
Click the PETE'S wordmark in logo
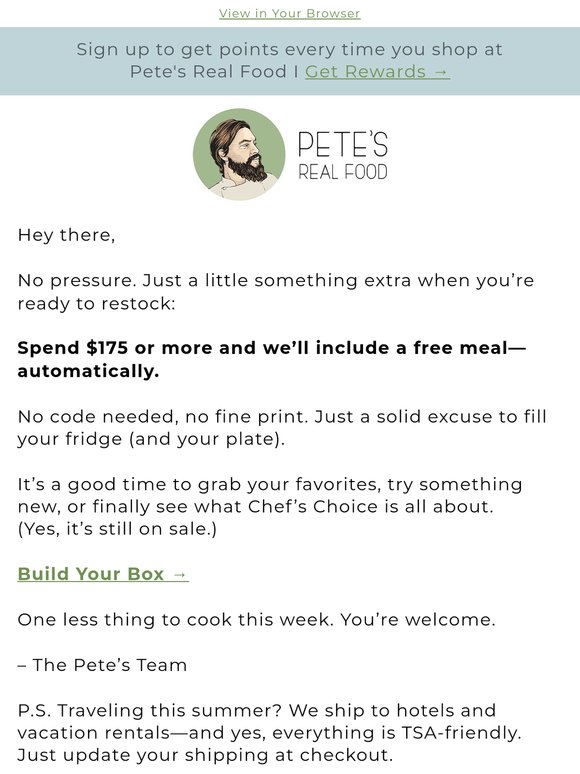click(x=343, y=145)
